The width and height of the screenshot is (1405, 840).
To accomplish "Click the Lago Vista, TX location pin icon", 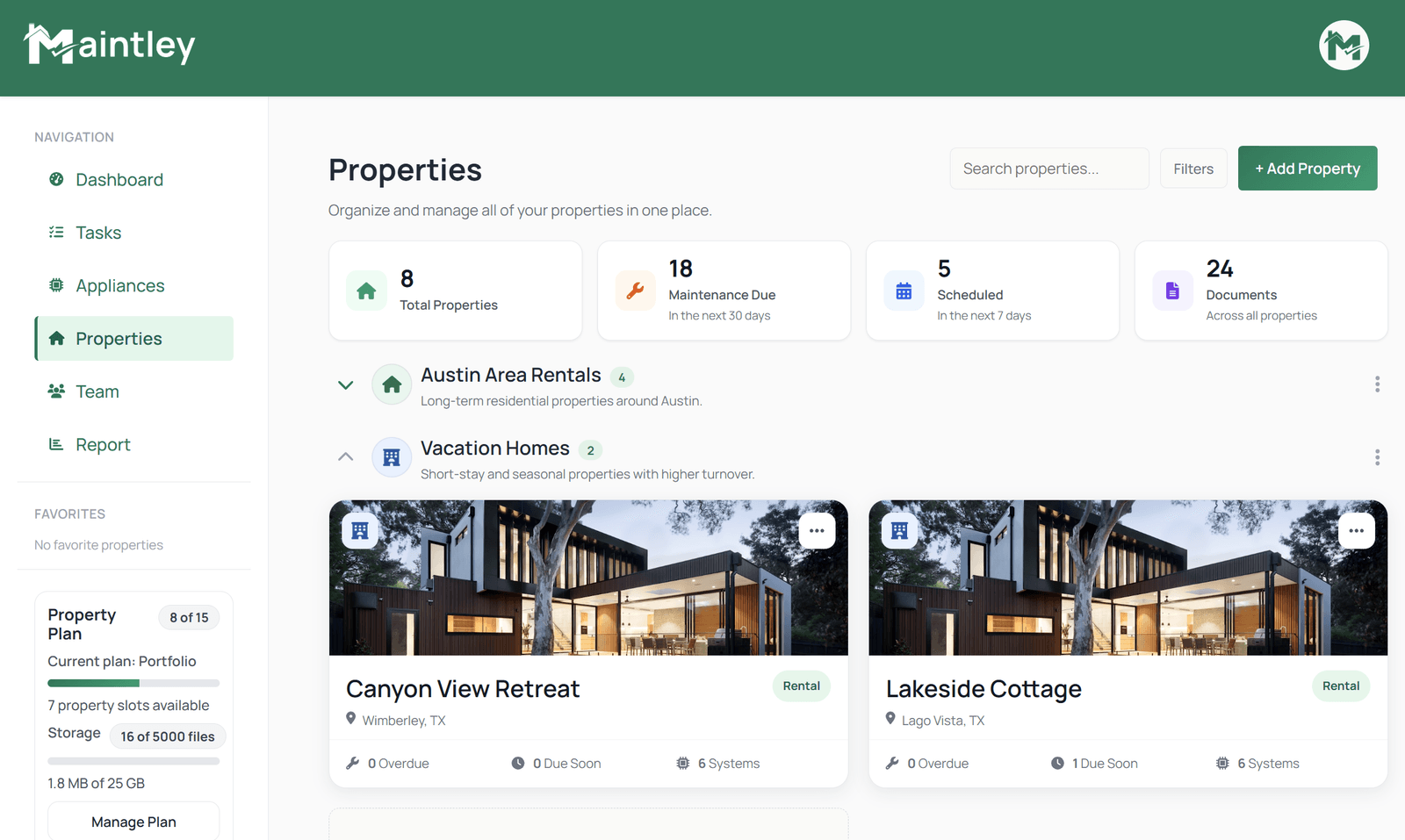I will click(890, 719).
